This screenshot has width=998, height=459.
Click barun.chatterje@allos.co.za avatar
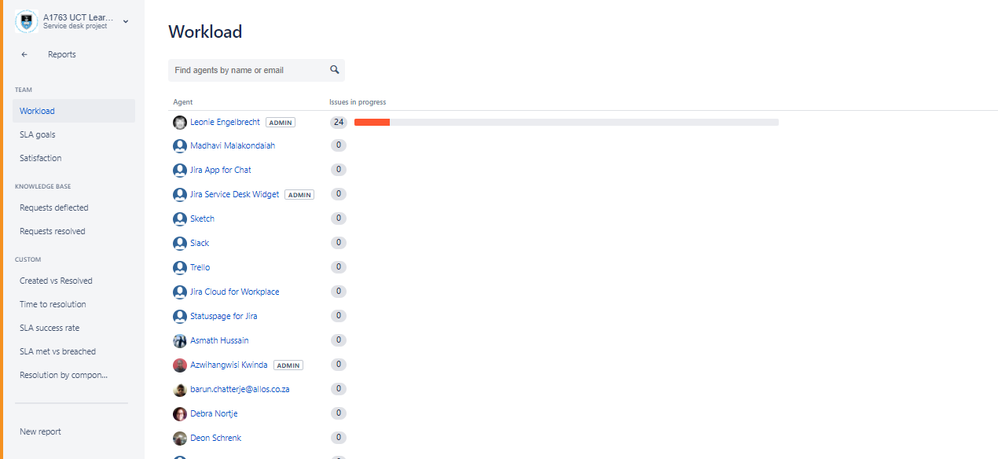click(179, 390)
